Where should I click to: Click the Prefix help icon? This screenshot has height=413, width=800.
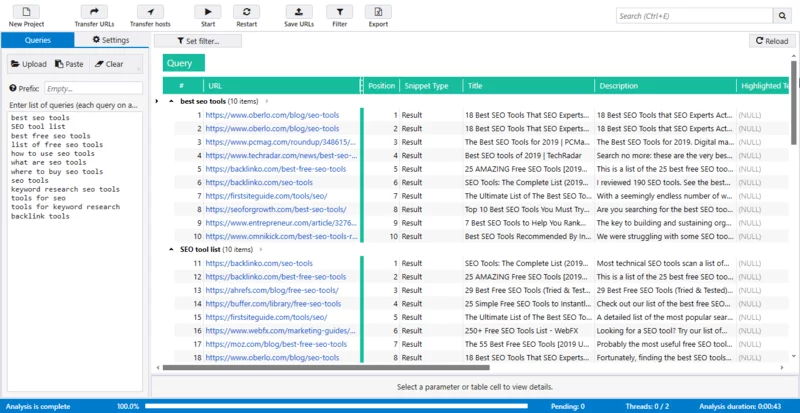tap(13, 88)
